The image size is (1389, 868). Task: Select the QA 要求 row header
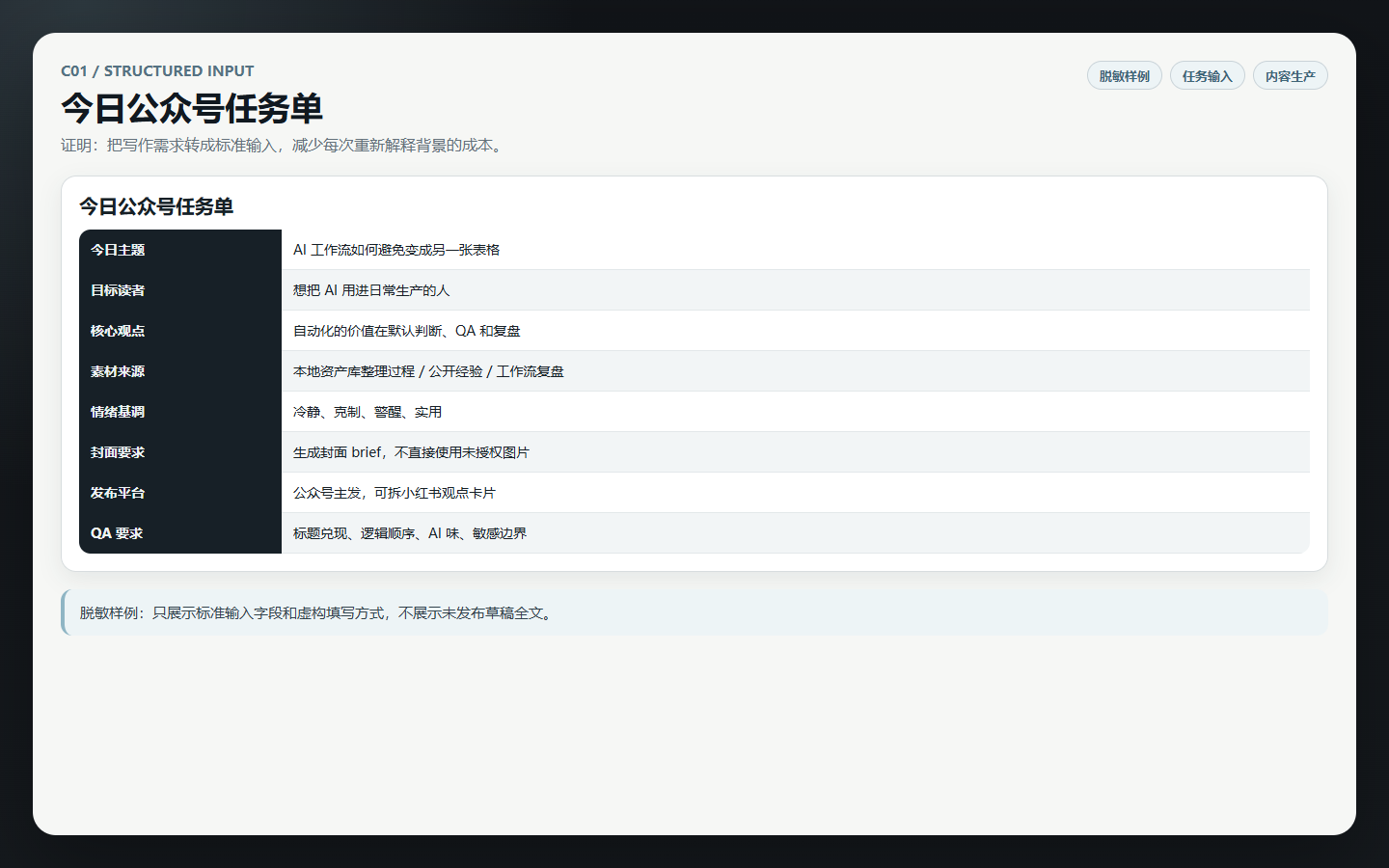(x=180, y=533)
